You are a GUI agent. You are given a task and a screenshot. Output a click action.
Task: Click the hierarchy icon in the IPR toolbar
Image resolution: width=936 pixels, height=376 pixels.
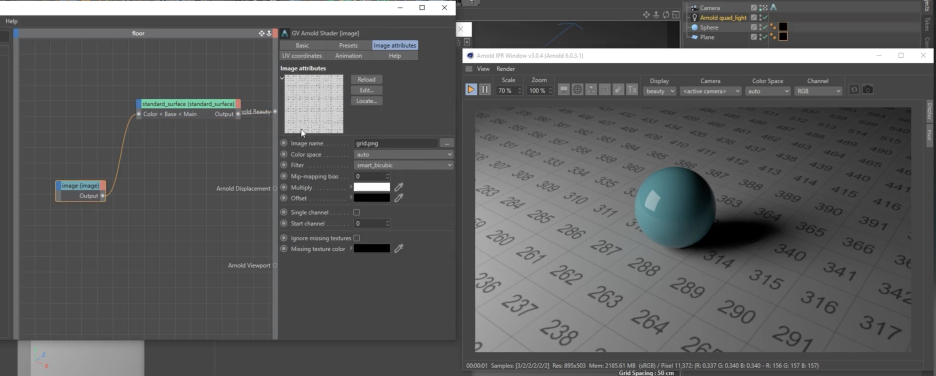(591, 90)
